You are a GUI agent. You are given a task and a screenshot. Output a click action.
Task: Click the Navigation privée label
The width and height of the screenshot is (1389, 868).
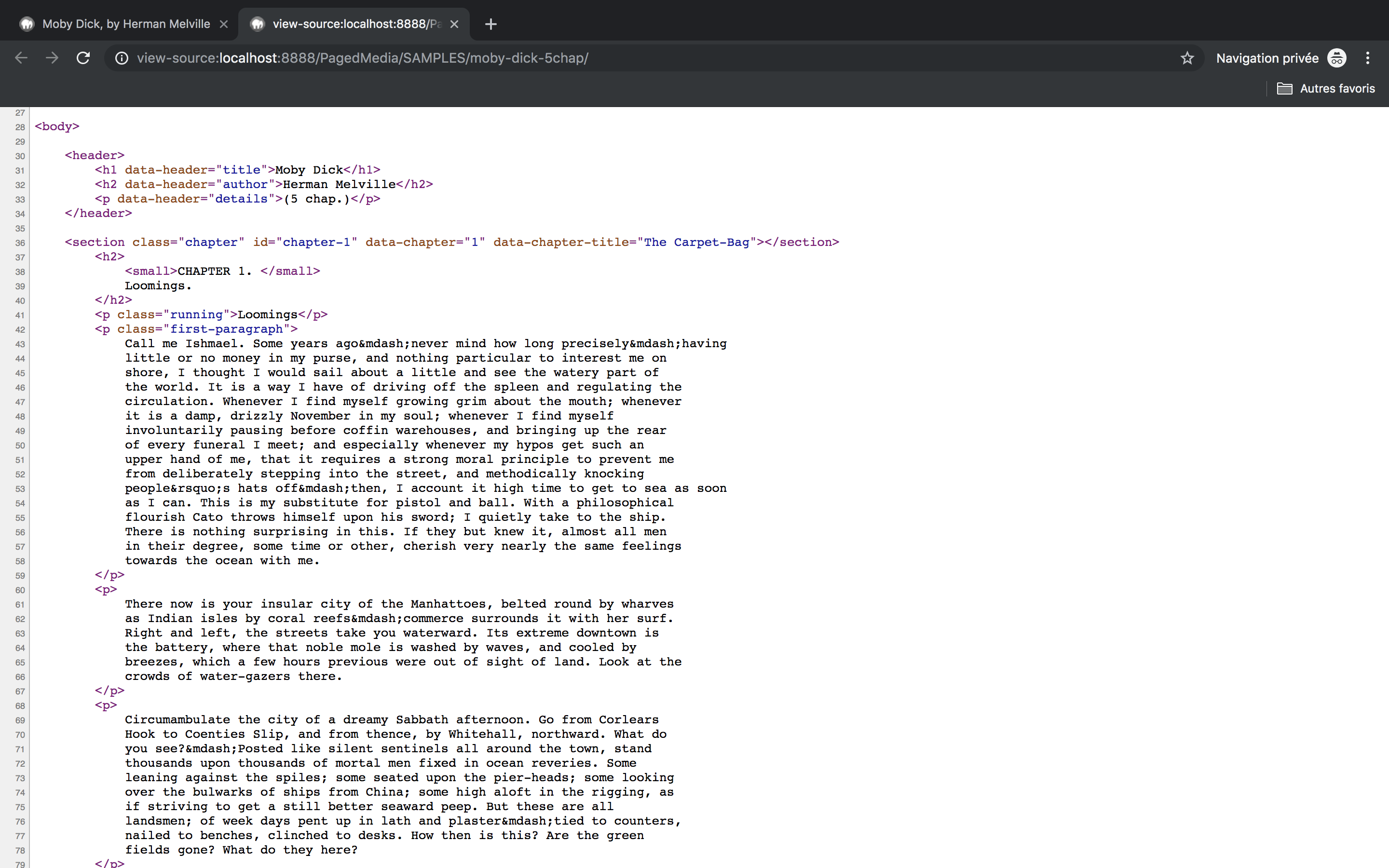[x=1267, y=58]
